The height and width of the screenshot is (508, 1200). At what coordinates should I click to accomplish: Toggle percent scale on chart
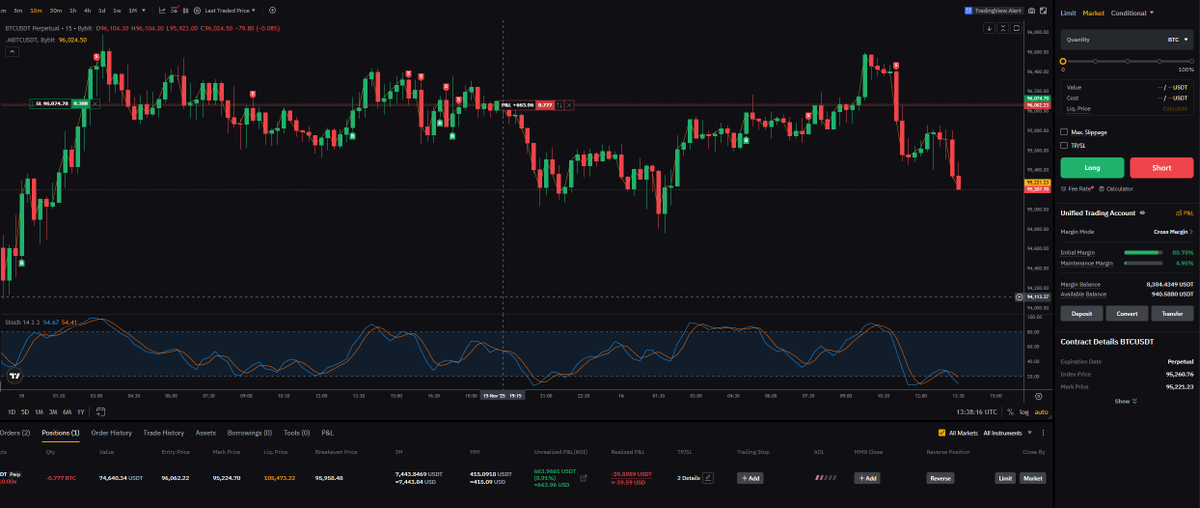1010,412
